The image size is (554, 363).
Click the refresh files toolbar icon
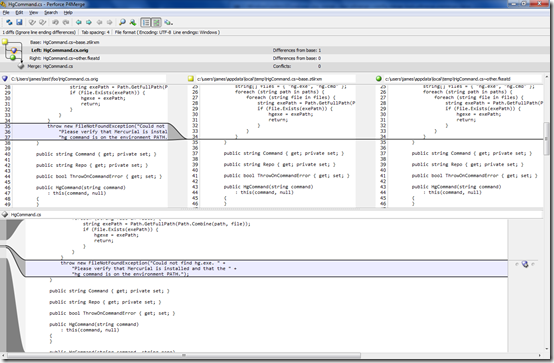click(x=9, y=22)
